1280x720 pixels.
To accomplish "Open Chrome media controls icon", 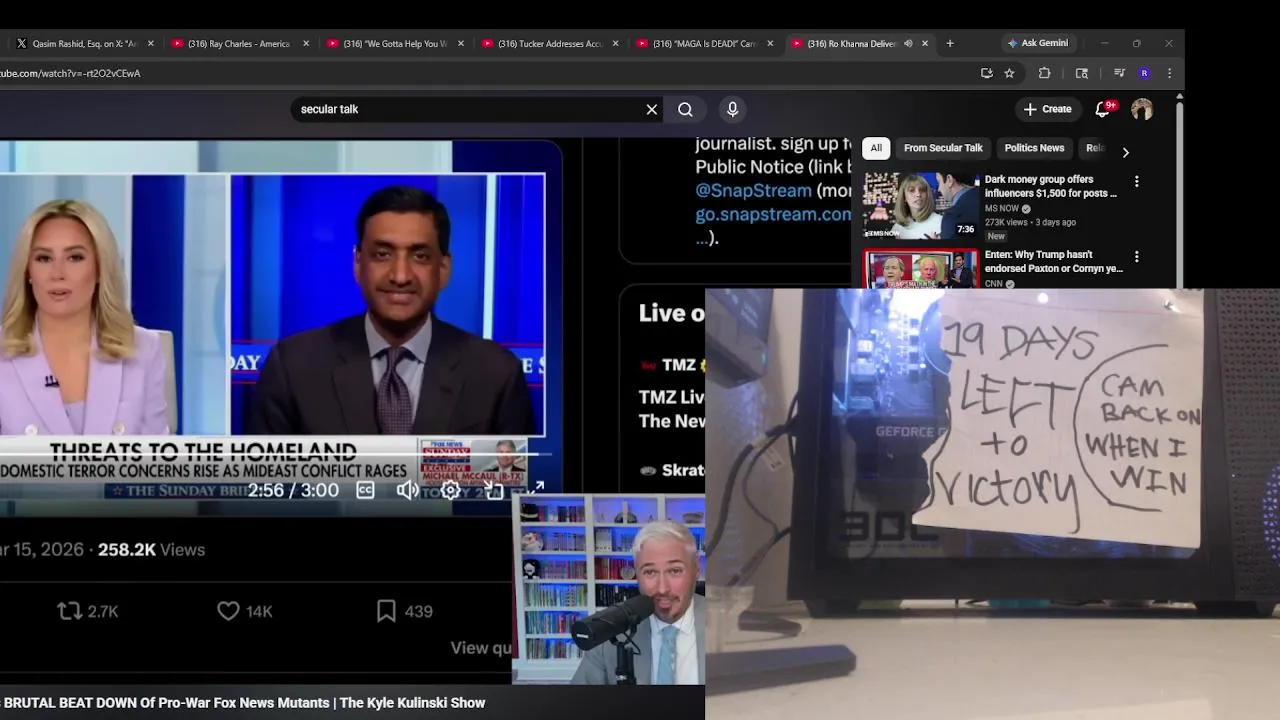I will pos(1119,73).
